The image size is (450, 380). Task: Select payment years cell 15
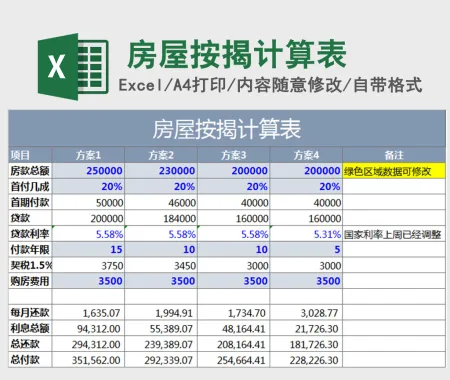click(x=88, y=249)
